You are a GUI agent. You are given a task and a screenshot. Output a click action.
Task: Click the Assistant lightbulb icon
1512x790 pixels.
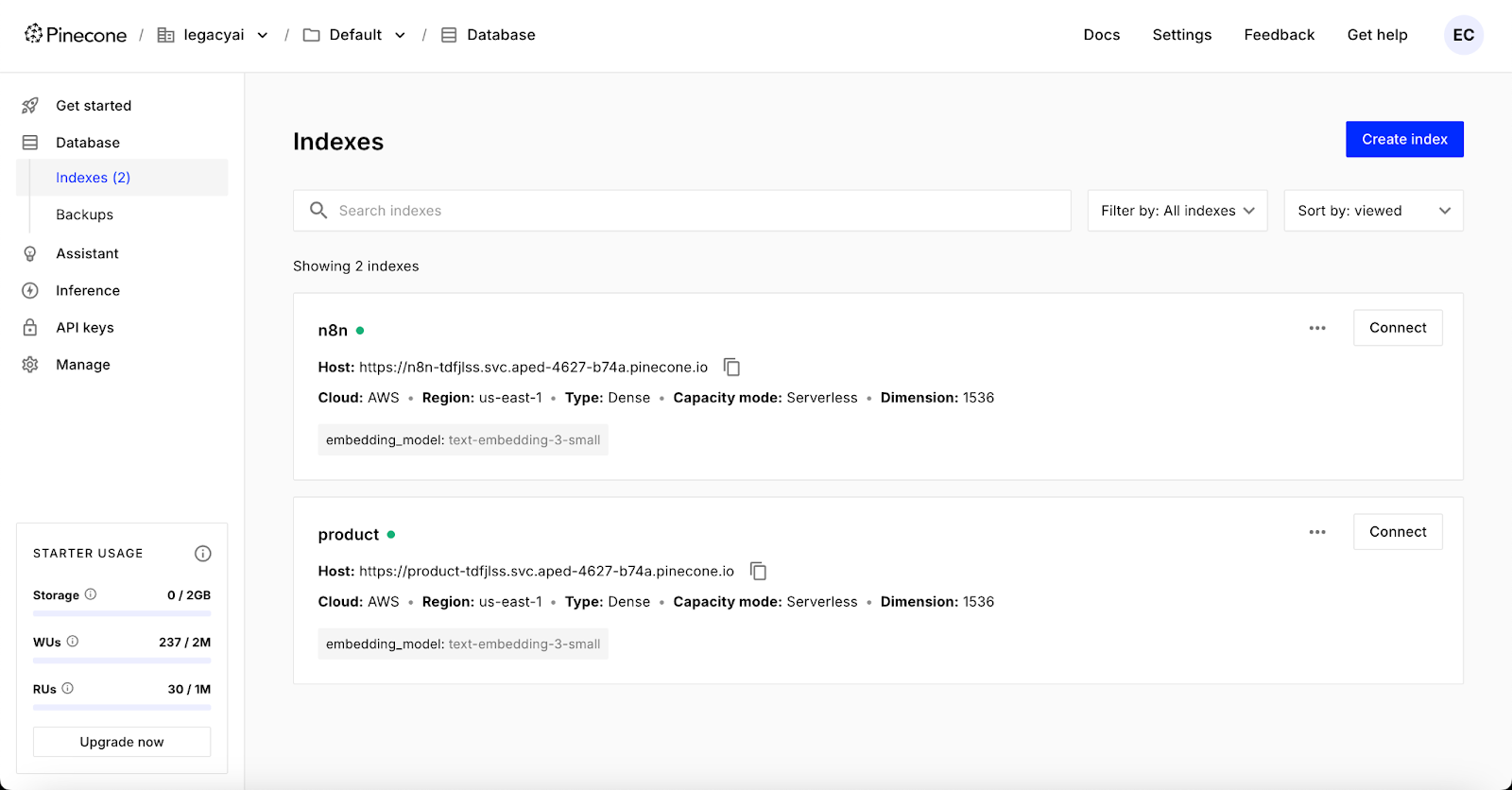[x=30, y=253]
